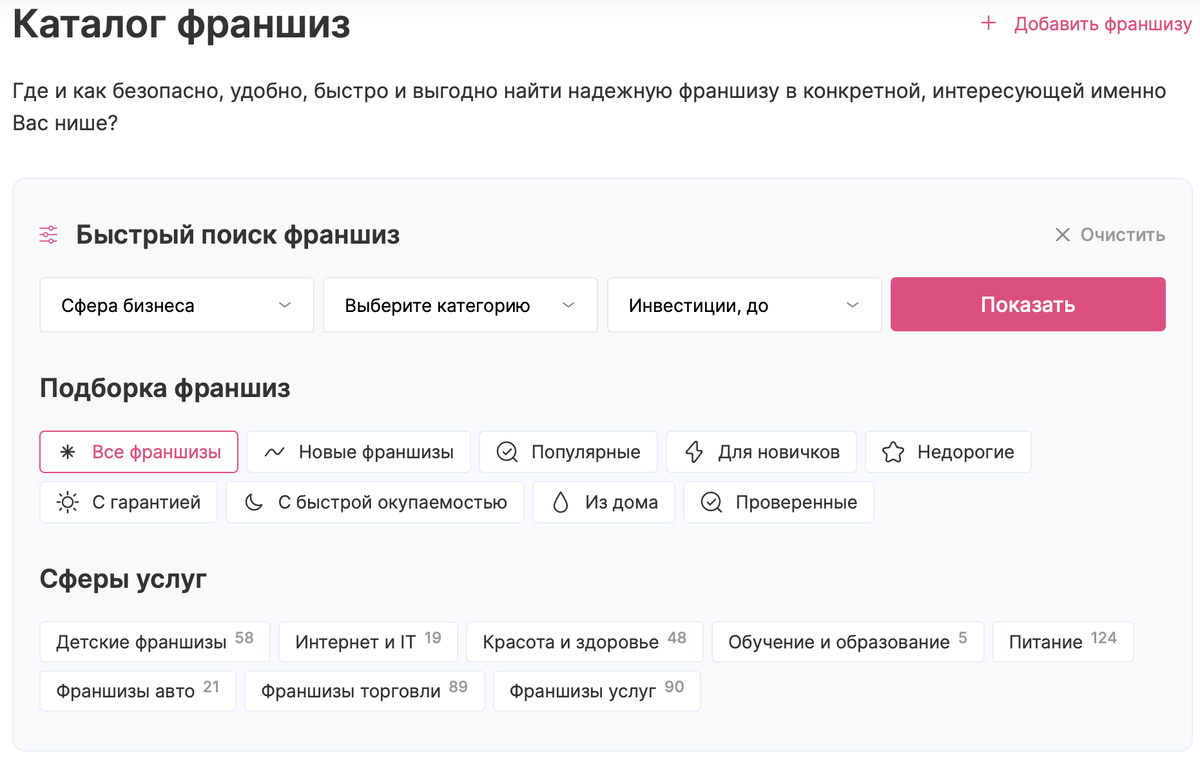
Task: Click the sun icon on С гарантией filter
Action: pyautogui.click(x=63, y=501)
